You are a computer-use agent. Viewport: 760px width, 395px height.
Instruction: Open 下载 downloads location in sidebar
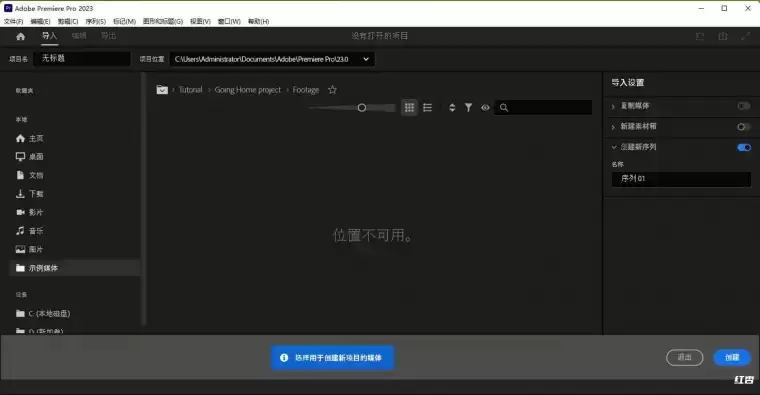30,194
